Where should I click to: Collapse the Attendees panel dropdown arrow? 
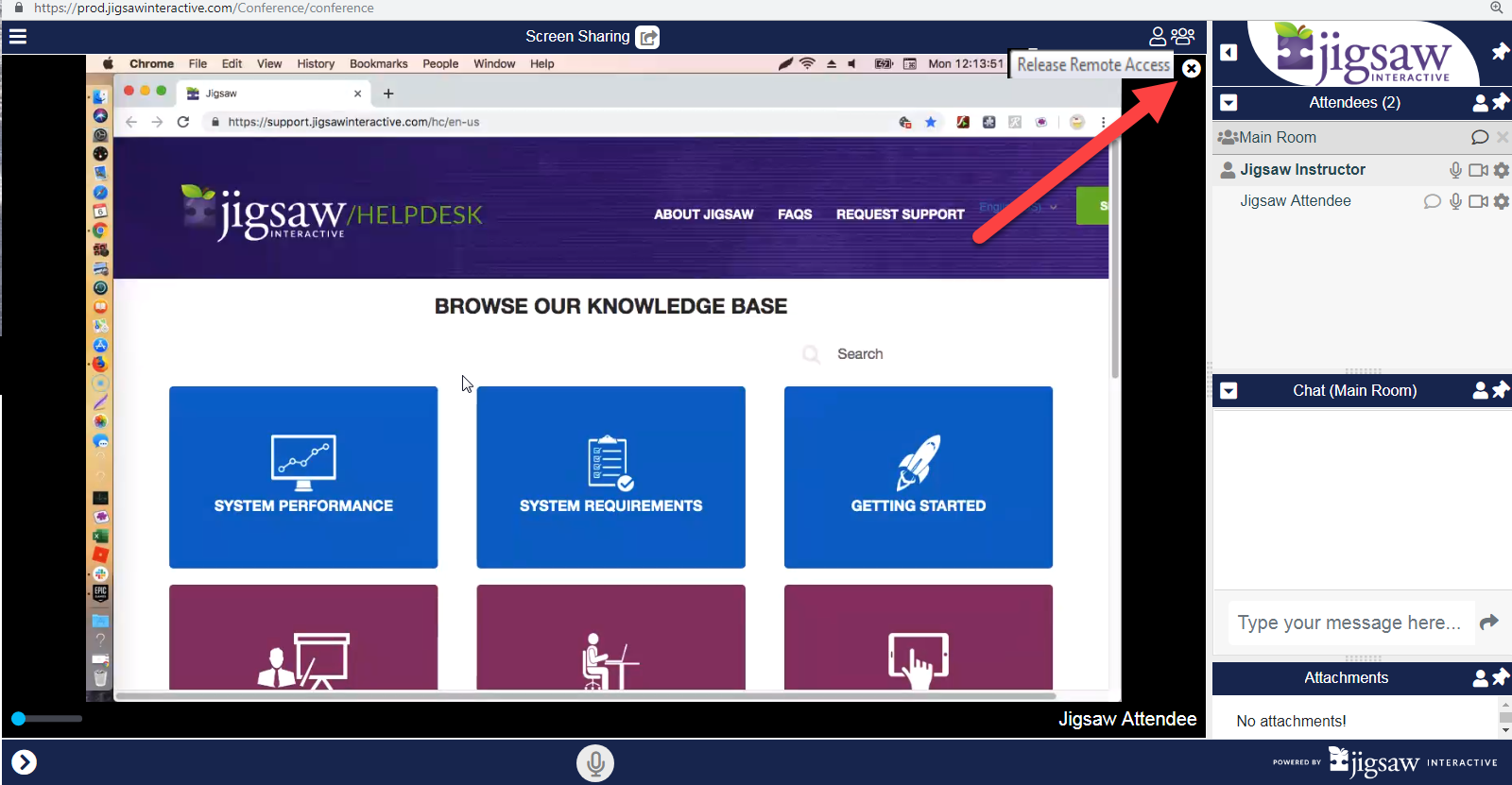(1228, 102)
